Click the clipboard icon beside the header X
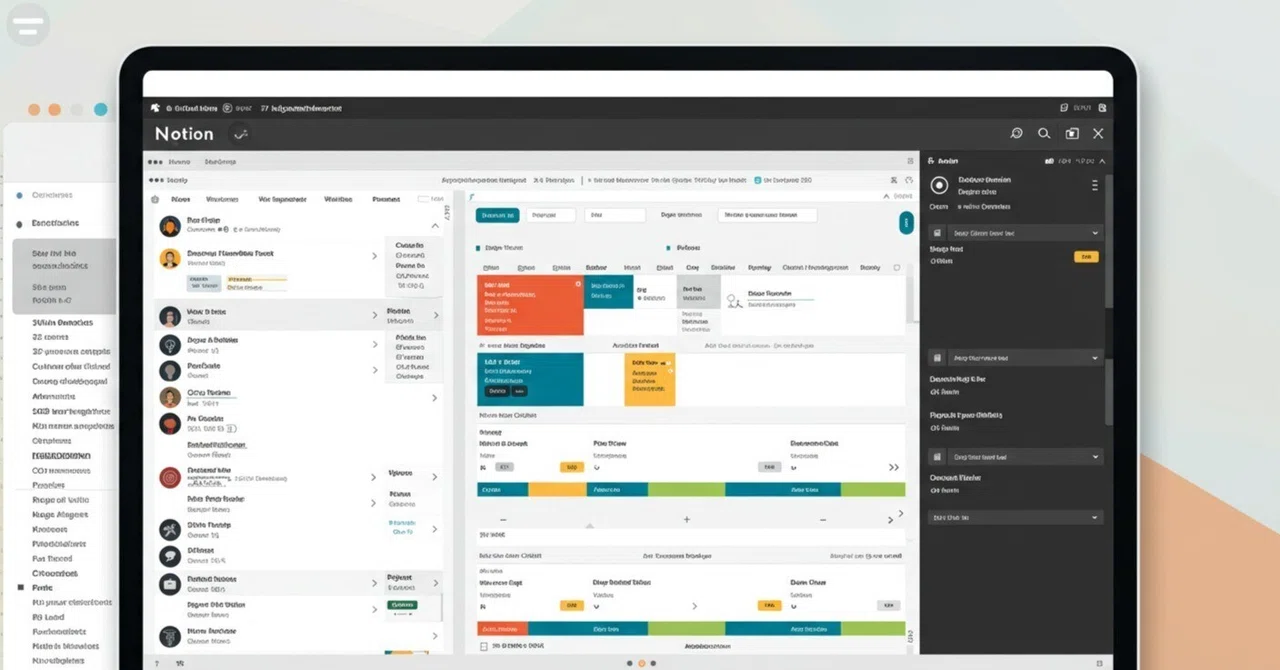Viewport: 1280px width, 670px height. (x=1072, y=133)
